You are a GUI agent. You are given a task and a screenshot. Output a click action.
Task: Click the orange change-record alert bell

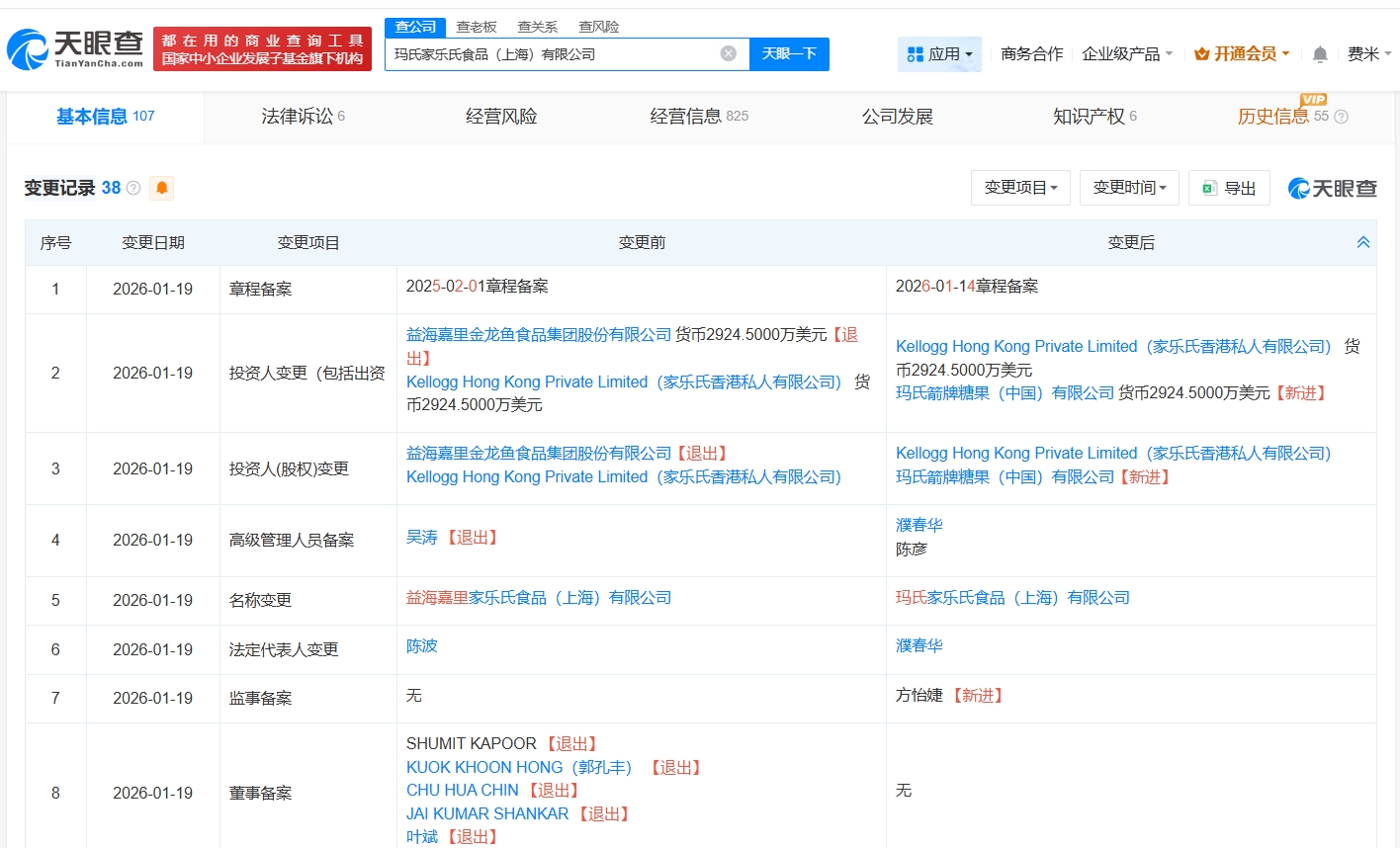click(x=161, y=188)
